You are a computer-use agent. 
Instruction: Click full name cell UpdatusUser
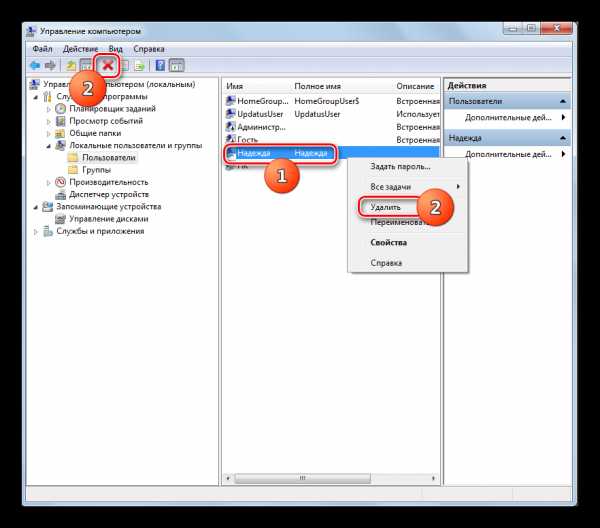click(317, 114)
